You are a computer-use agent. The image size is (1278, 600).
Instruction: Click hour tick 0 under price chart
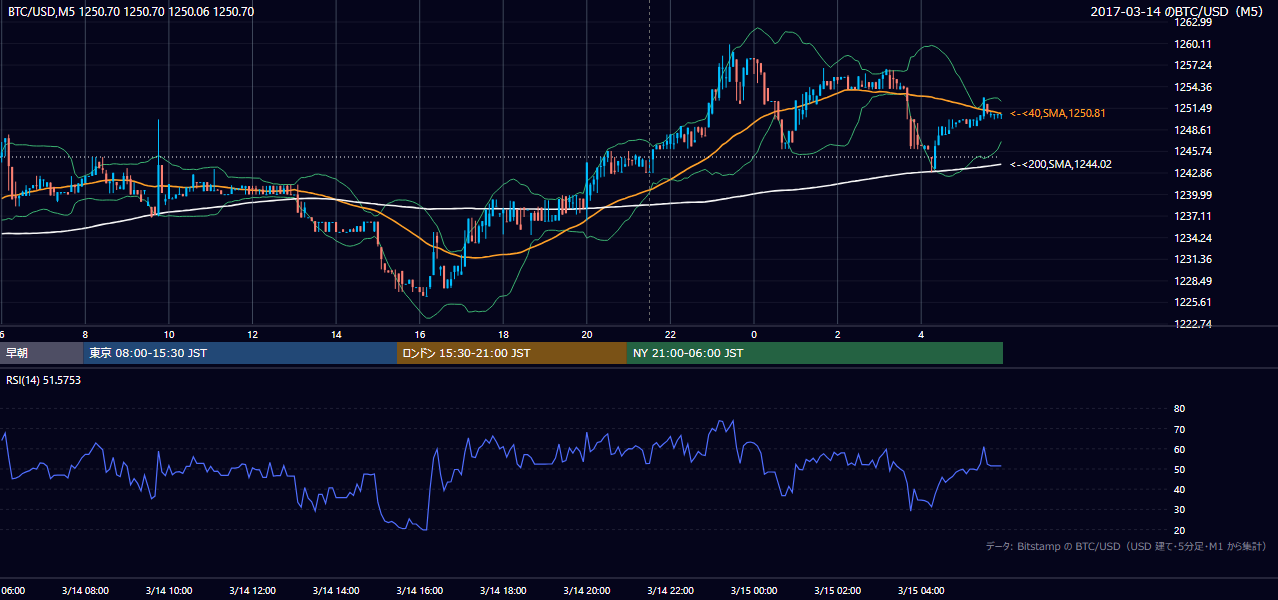click(x=754, y=335)
